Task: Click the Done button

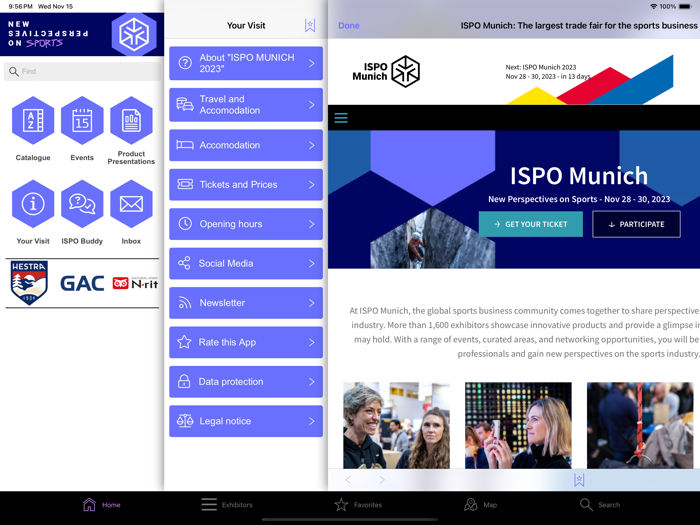Action: click(349, 25)
